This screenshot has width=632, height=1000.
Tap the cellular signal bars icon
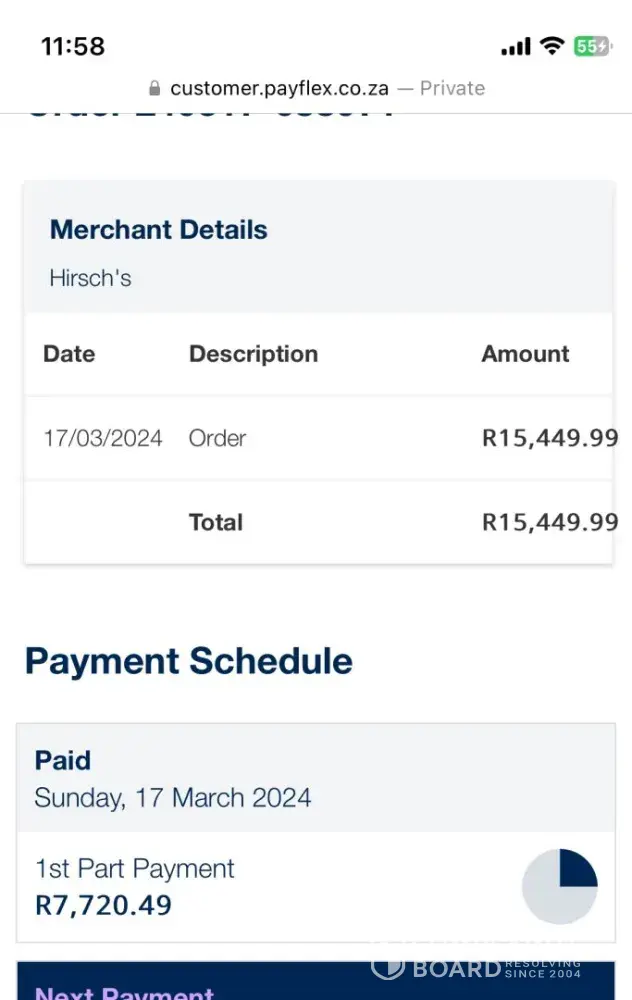pos(515,47)
